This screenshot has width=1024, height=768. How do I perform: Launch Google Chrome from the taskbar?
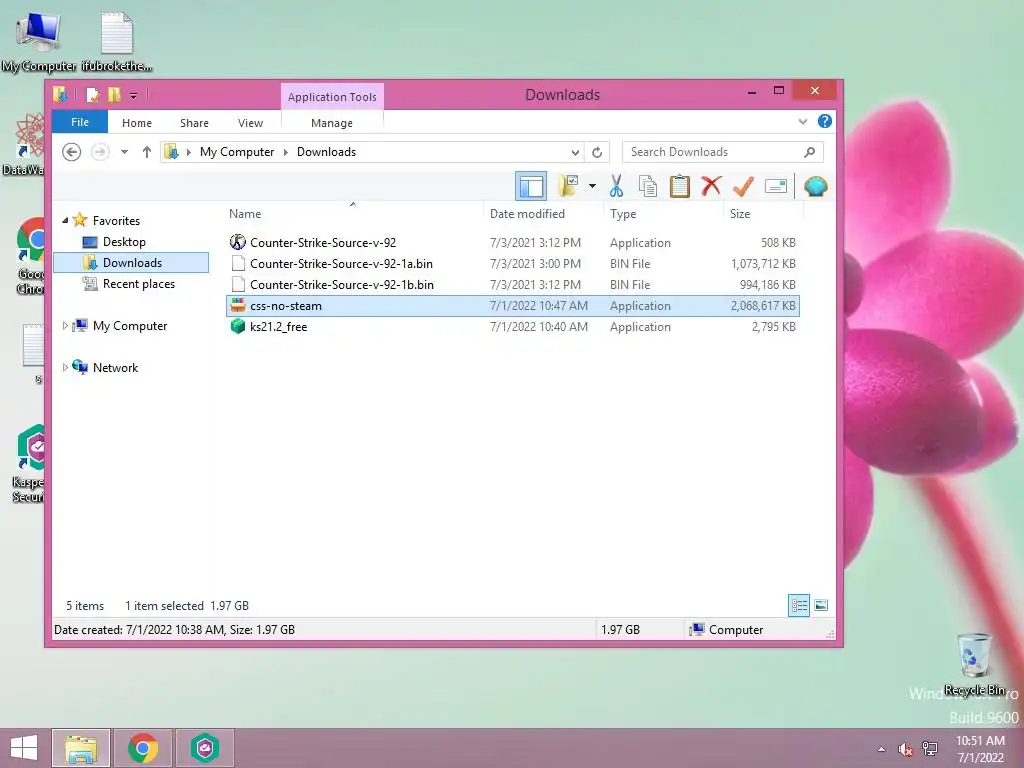pos(142,748)
